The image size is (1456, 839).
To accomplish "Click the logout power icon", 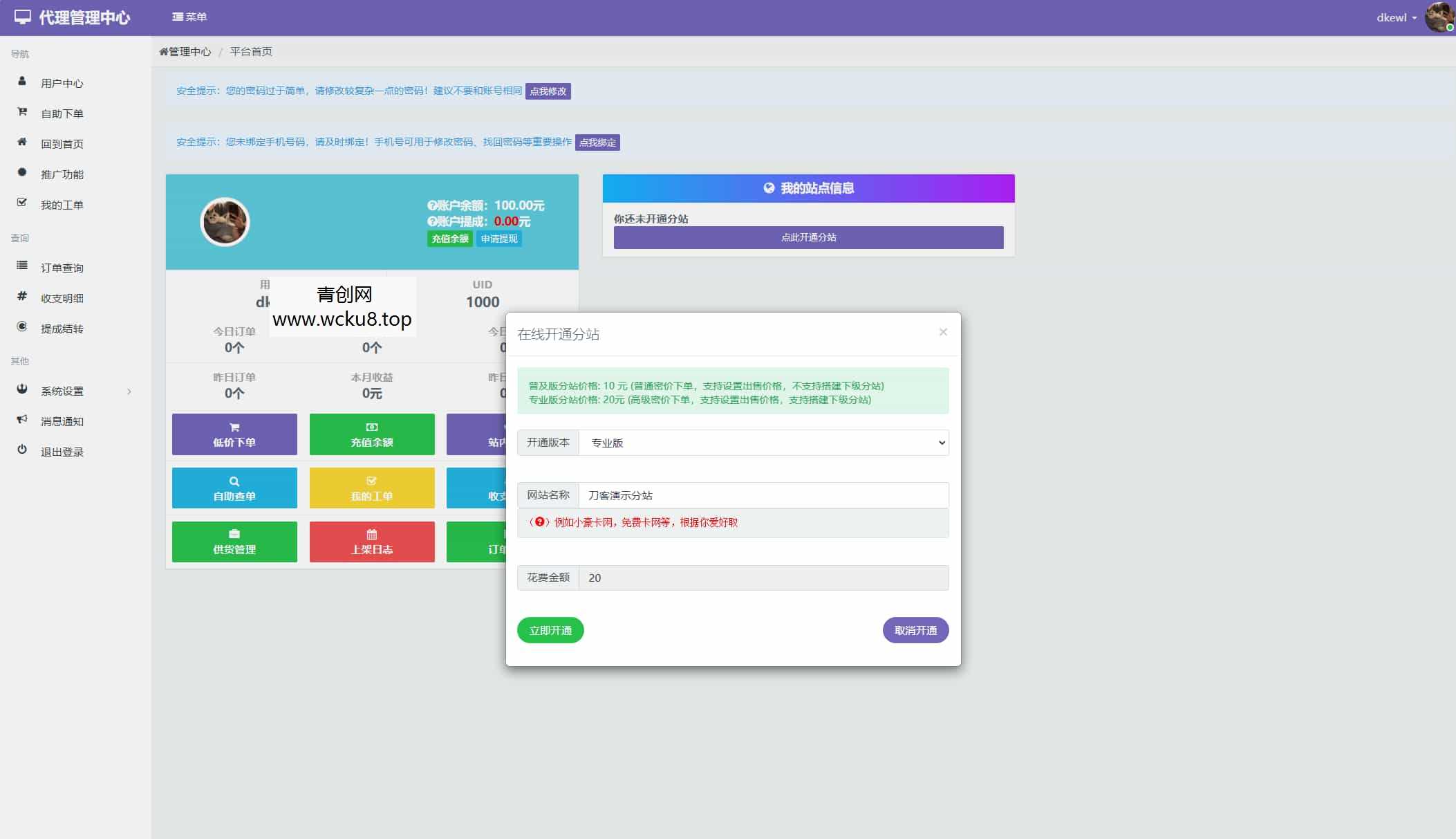I will 22,450.
